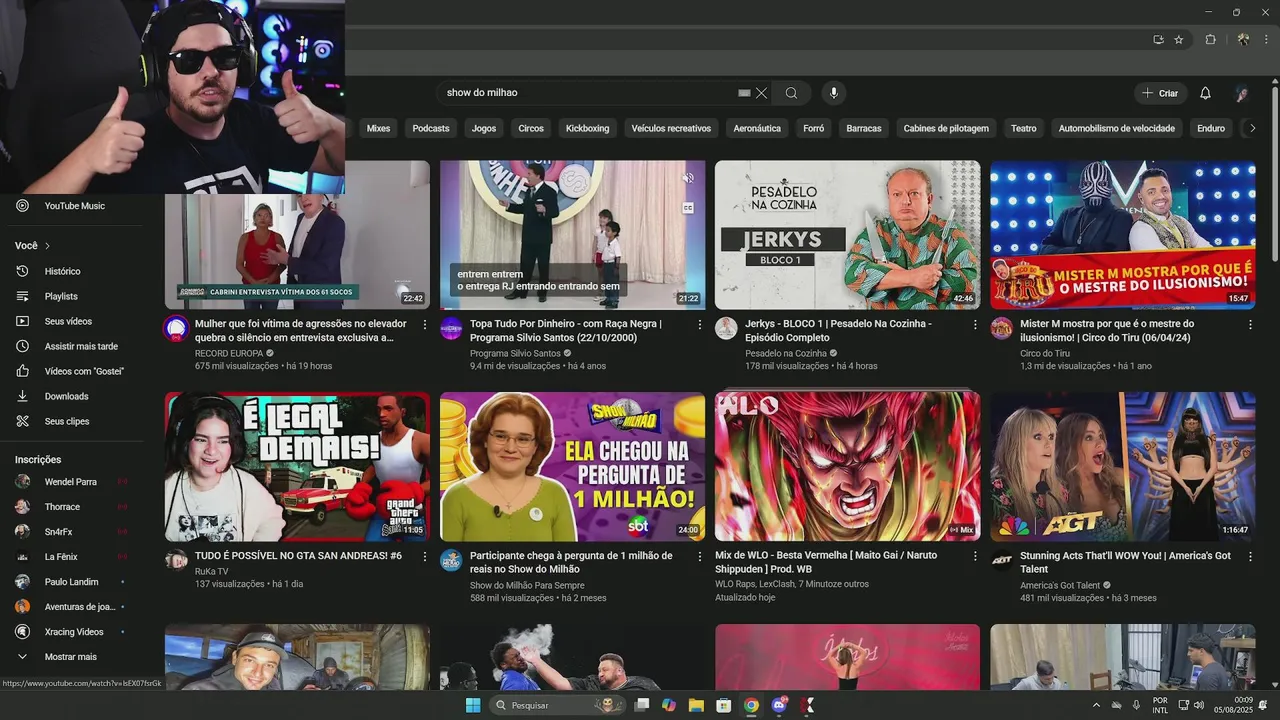Open the Pesadelo na Cozinha channel link

click(x=786, y=353)
